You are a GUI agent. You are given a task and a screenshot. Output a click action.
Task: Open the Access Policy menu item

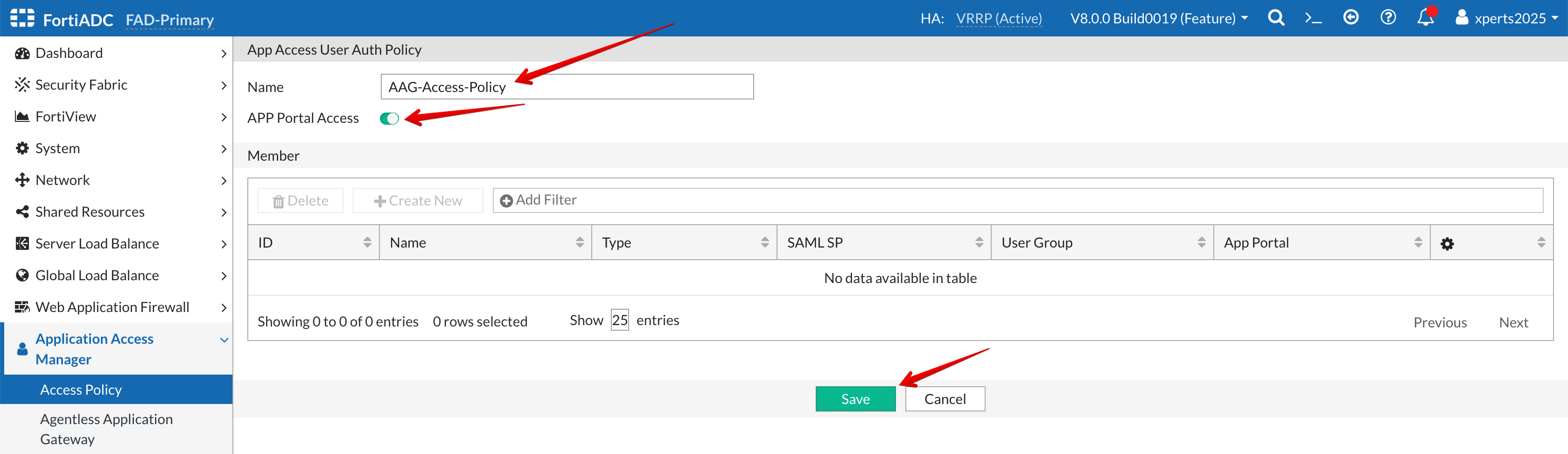(81, 390)
